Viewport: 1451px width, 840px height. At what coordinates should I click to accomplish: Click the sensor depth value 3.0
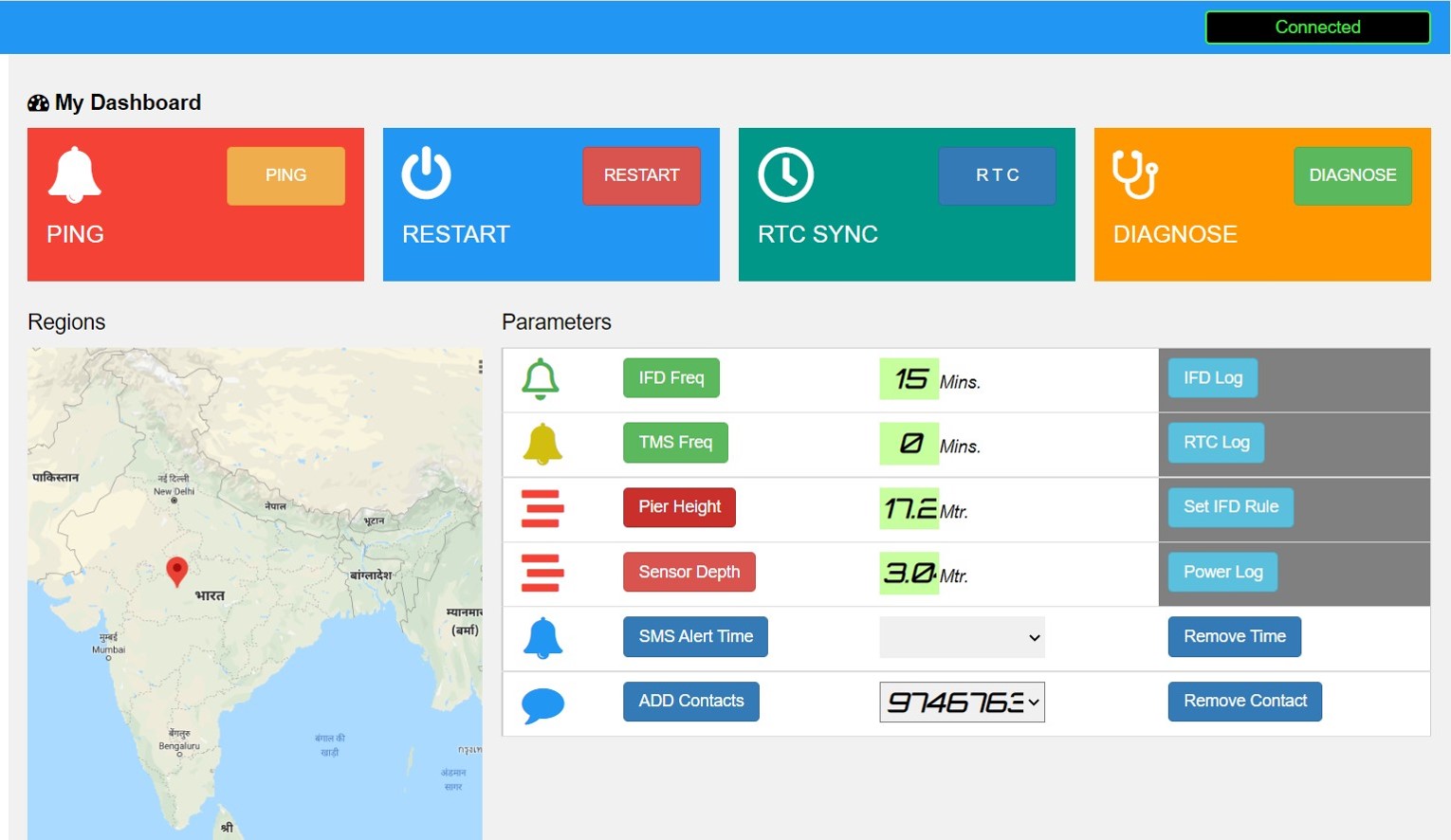pos(909,573)
